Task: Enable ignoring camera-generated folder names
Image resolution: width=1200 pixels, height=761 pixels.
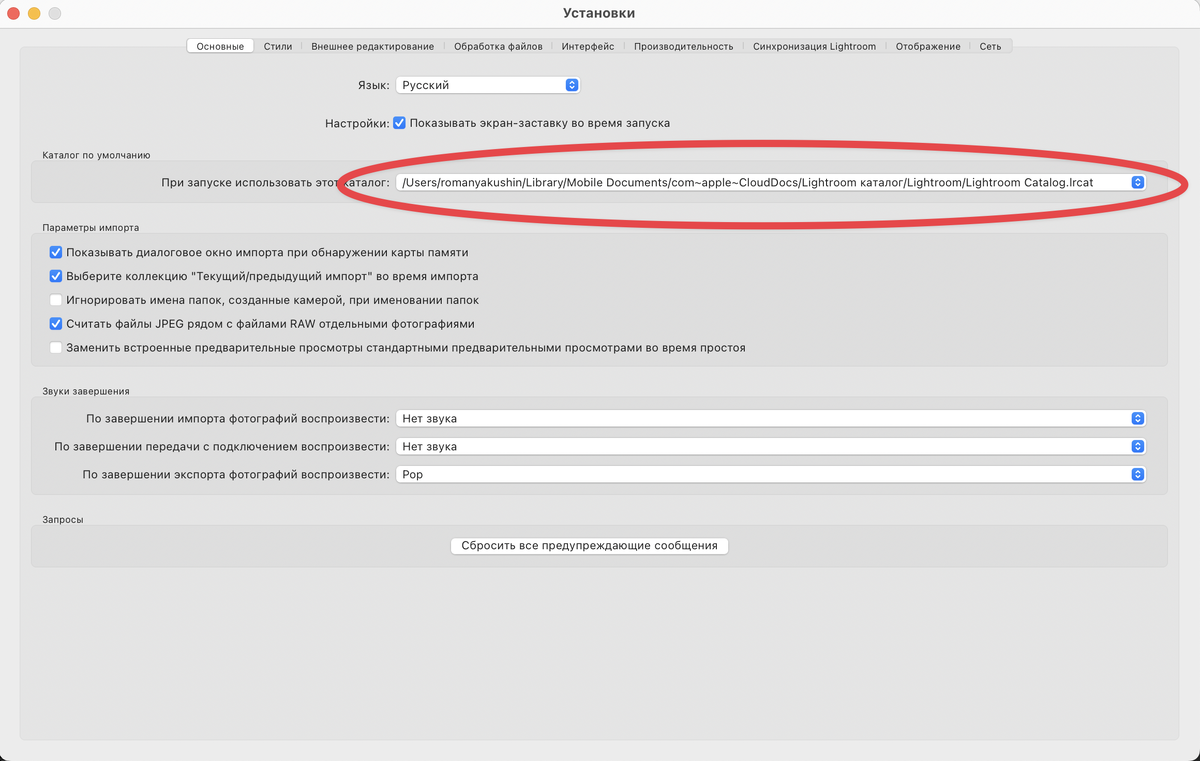Action: (56, 300)
